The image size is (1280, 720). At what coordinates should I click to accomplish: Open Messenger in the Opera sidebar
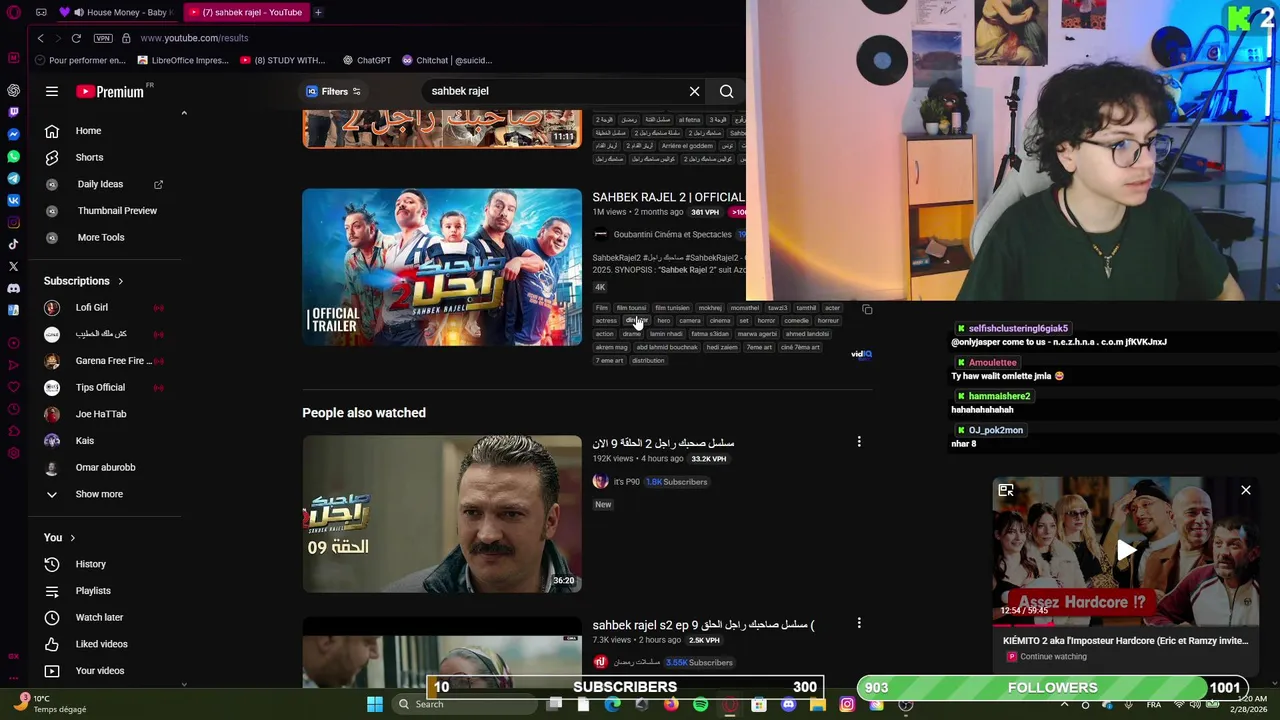[x=13, y=134]
